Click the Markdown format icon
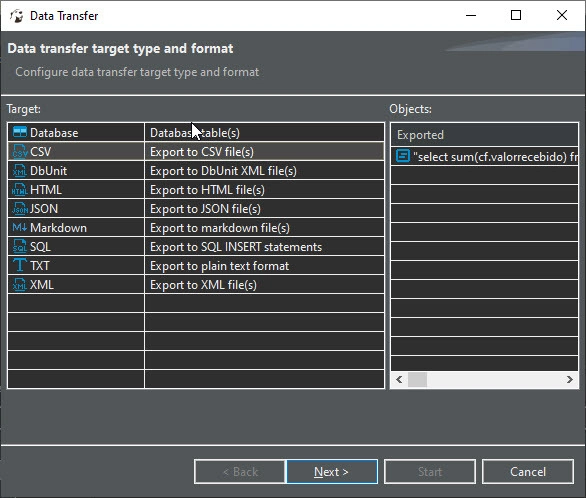Viewport: 586px width, 498px height. click(x=19, y=227)
